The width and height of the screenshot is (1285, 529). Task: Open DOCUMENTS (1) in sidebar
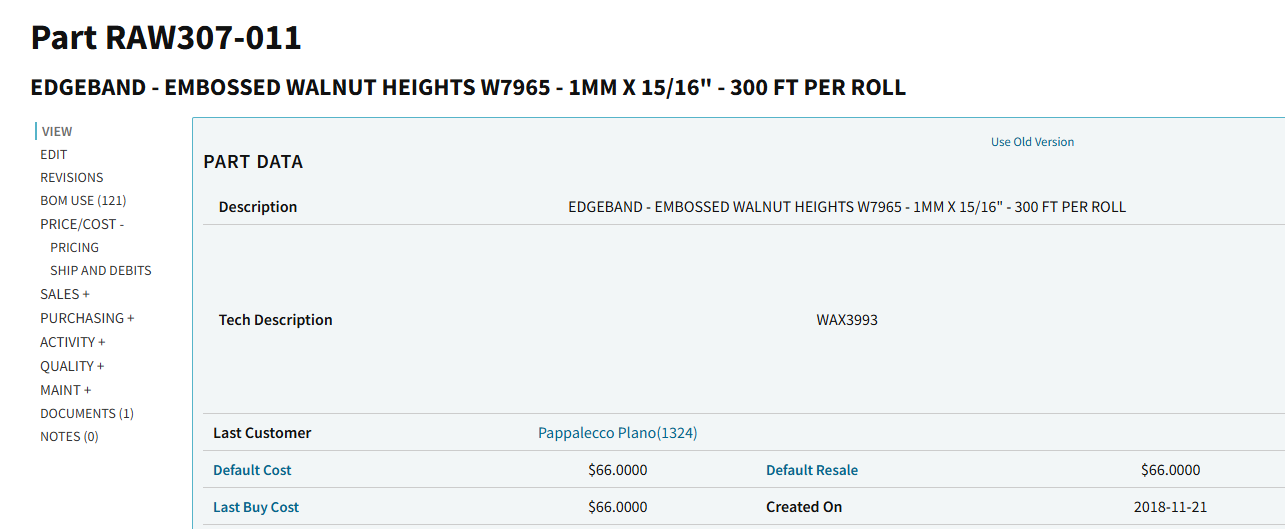(x=87, y=413)
